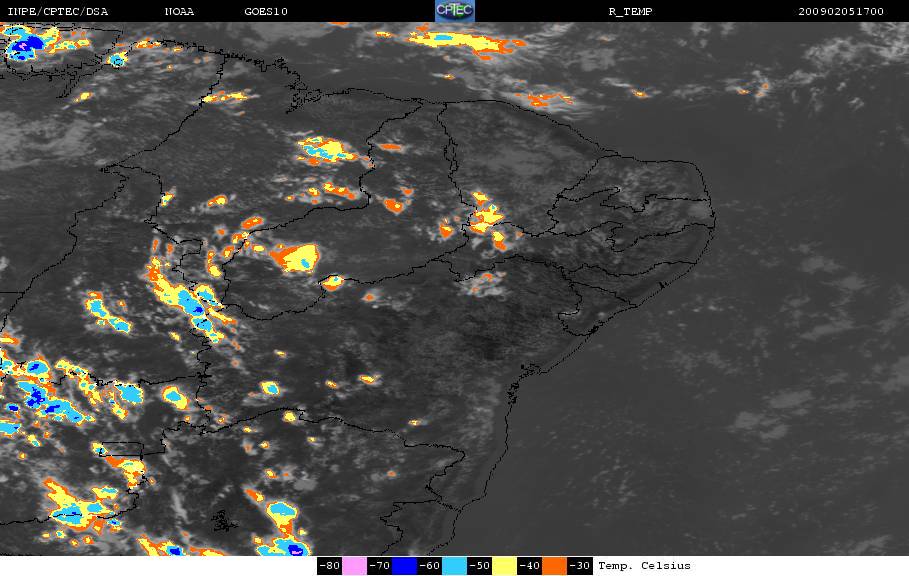Click the INPE/CPTEC/DSA header text
The width and height of the screenshot is (909, 576).
click(x=57, y=12)
